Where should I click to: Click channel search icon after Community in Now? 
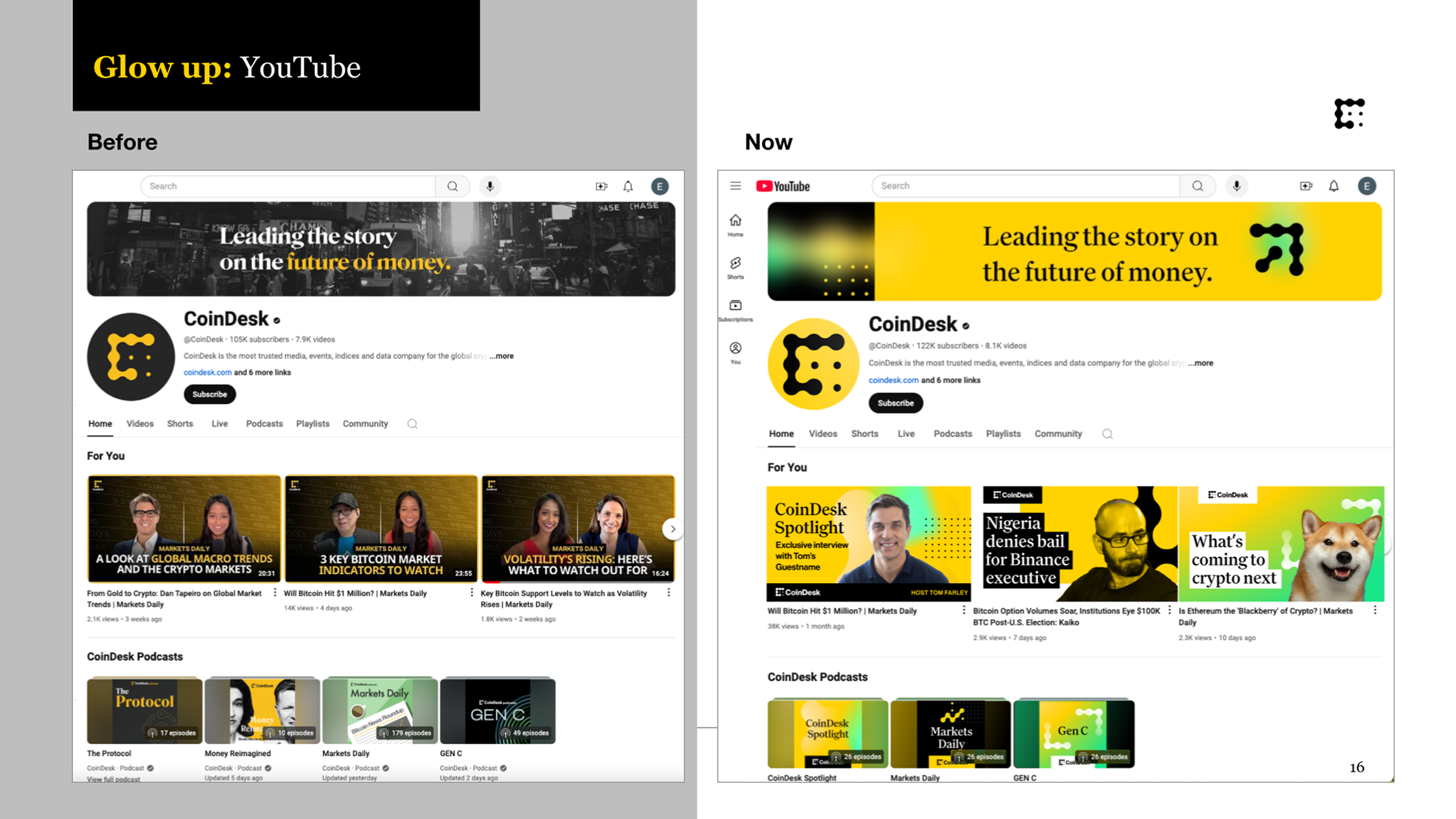[1107, 434]
